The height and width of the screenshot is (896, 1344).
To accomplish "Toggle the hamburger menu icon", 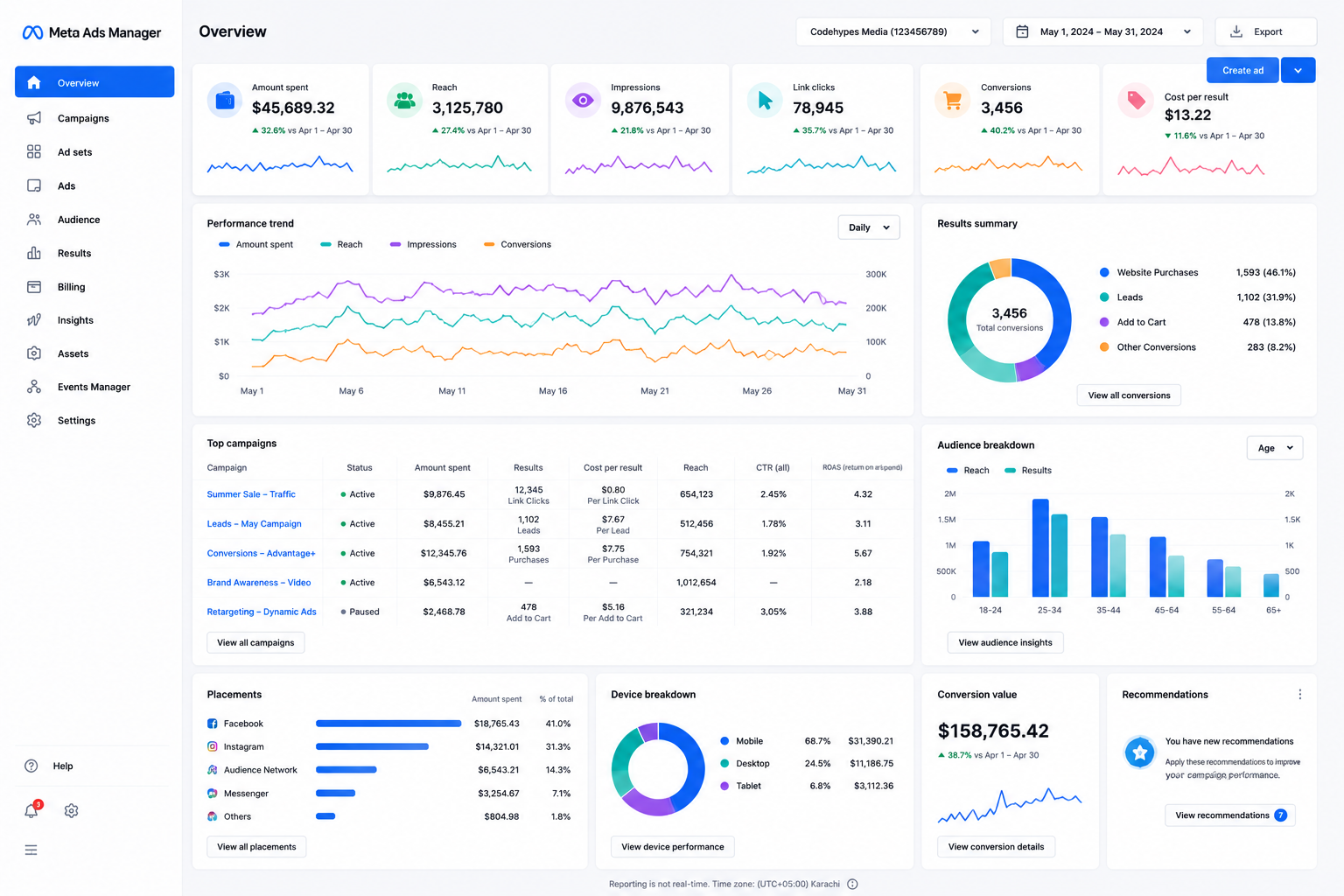I will [31, 850].
